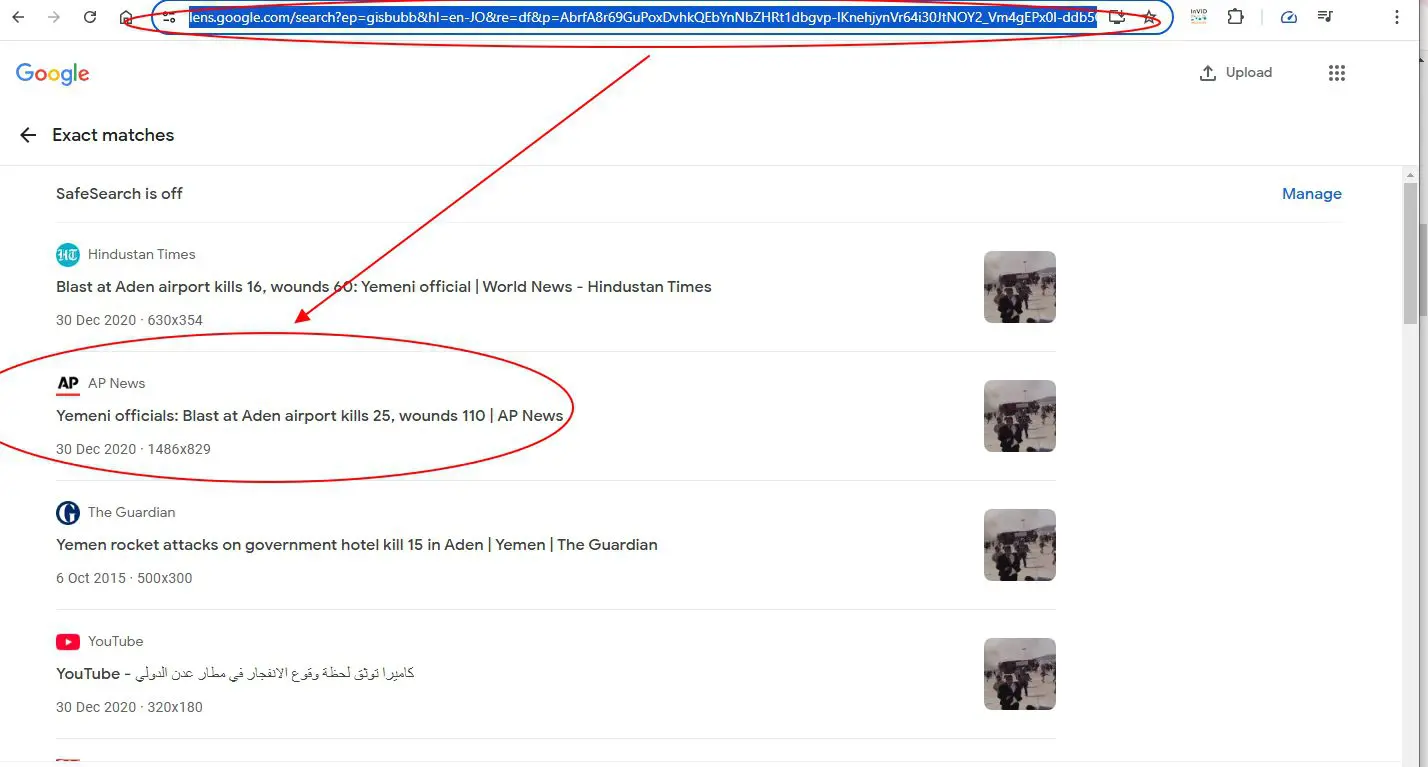
Task: Upload an image to Google Lens
Action: click(x=1236, y=73)
